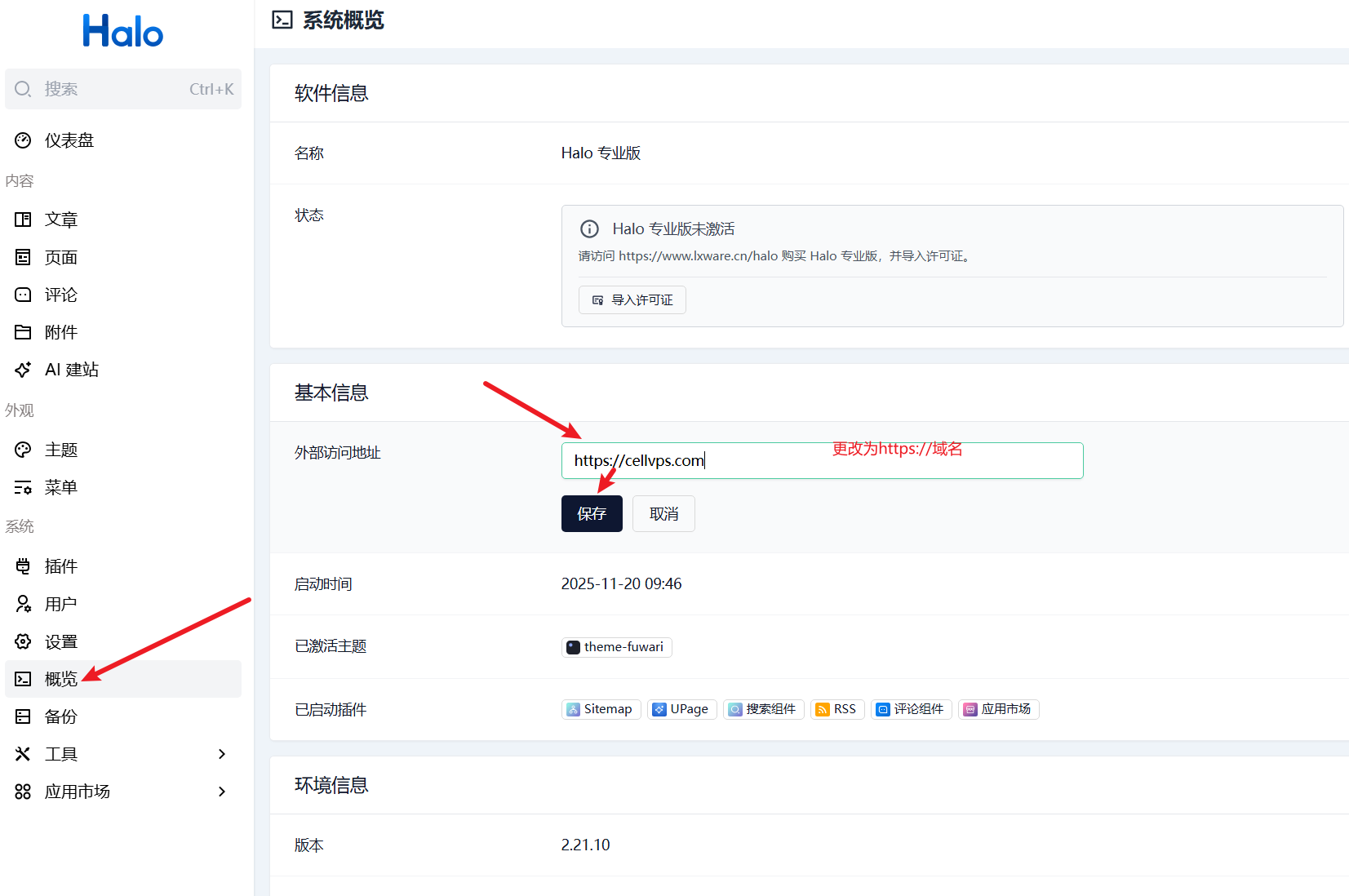
Task: Open the 用户 menu item
Action: coord(61,604)
